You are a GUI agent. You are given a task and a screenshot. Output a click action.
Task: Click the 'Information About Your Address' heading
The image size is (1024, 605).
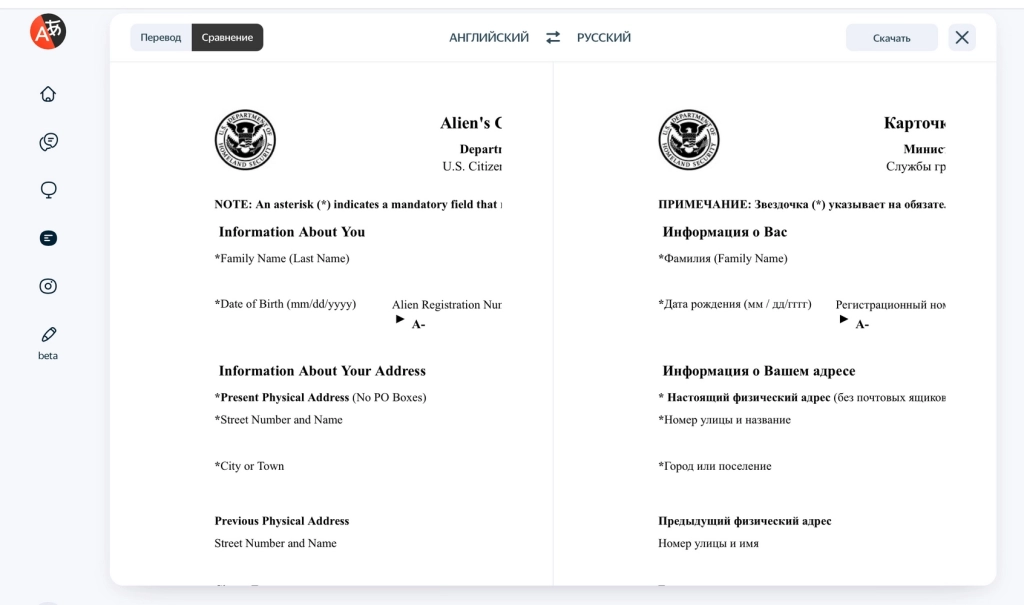(322, 371)
